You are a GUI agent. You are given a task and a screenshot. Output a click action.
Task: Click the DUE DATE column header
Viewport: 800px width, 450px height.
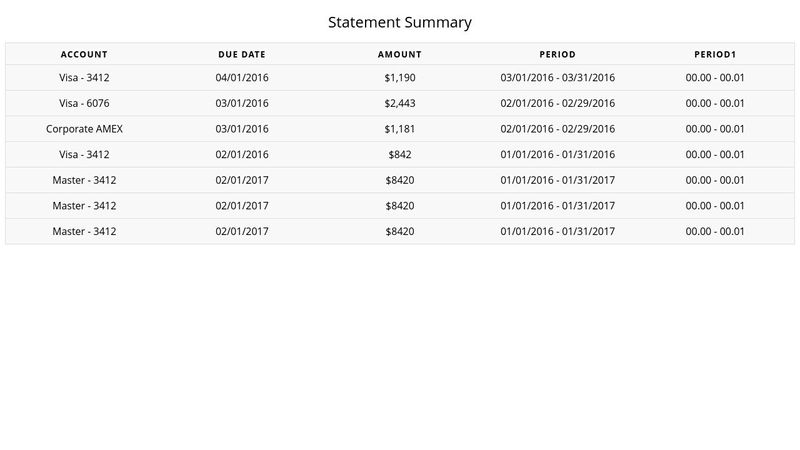tap(242, 55)
